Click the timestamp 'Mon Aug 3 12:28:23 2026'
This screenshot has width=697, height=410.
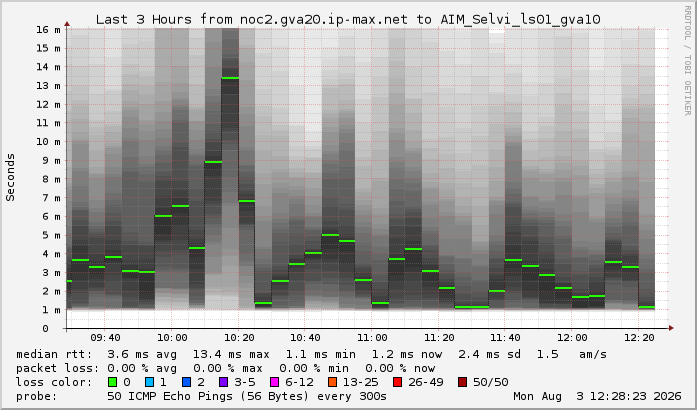point(597,396)
